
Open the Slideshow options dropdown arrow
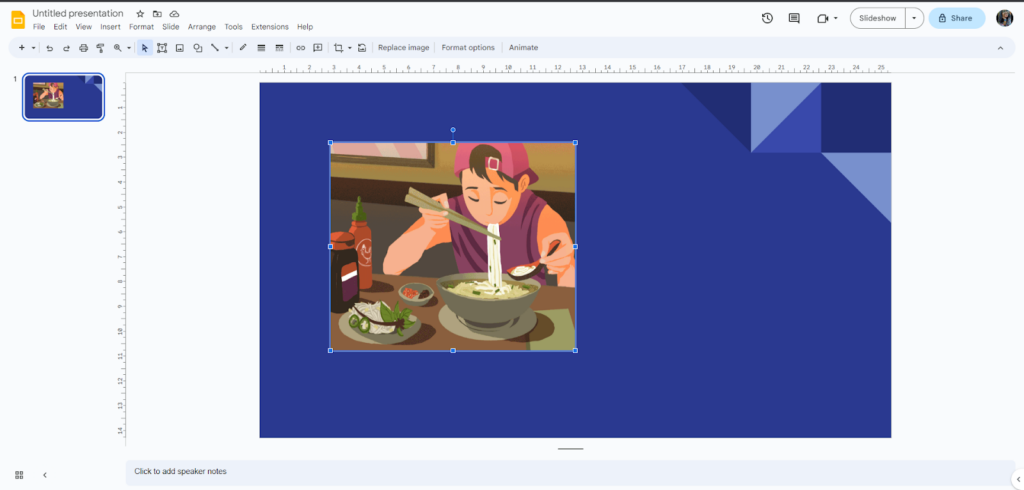[914, 18]
